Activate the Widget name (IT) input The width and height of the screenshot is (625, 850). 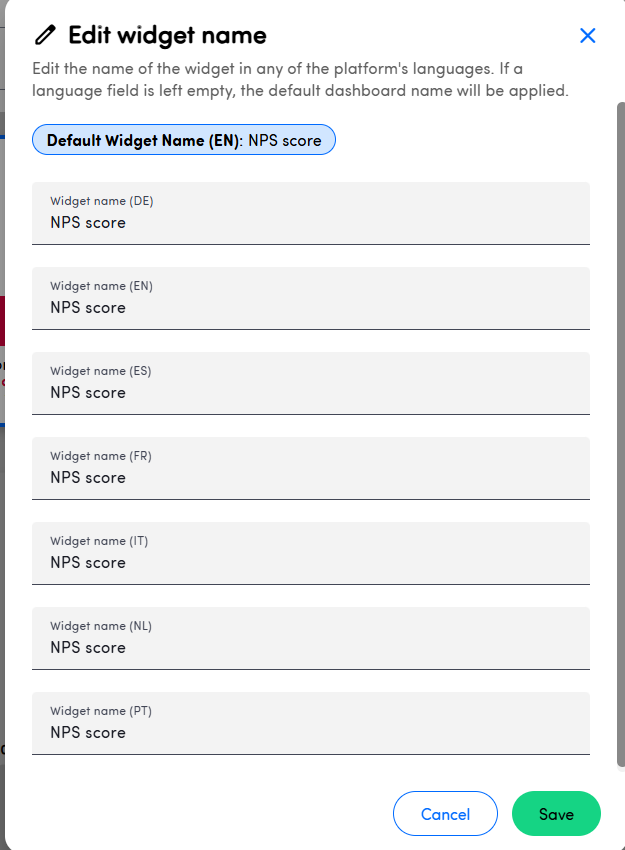coord(311,553)
